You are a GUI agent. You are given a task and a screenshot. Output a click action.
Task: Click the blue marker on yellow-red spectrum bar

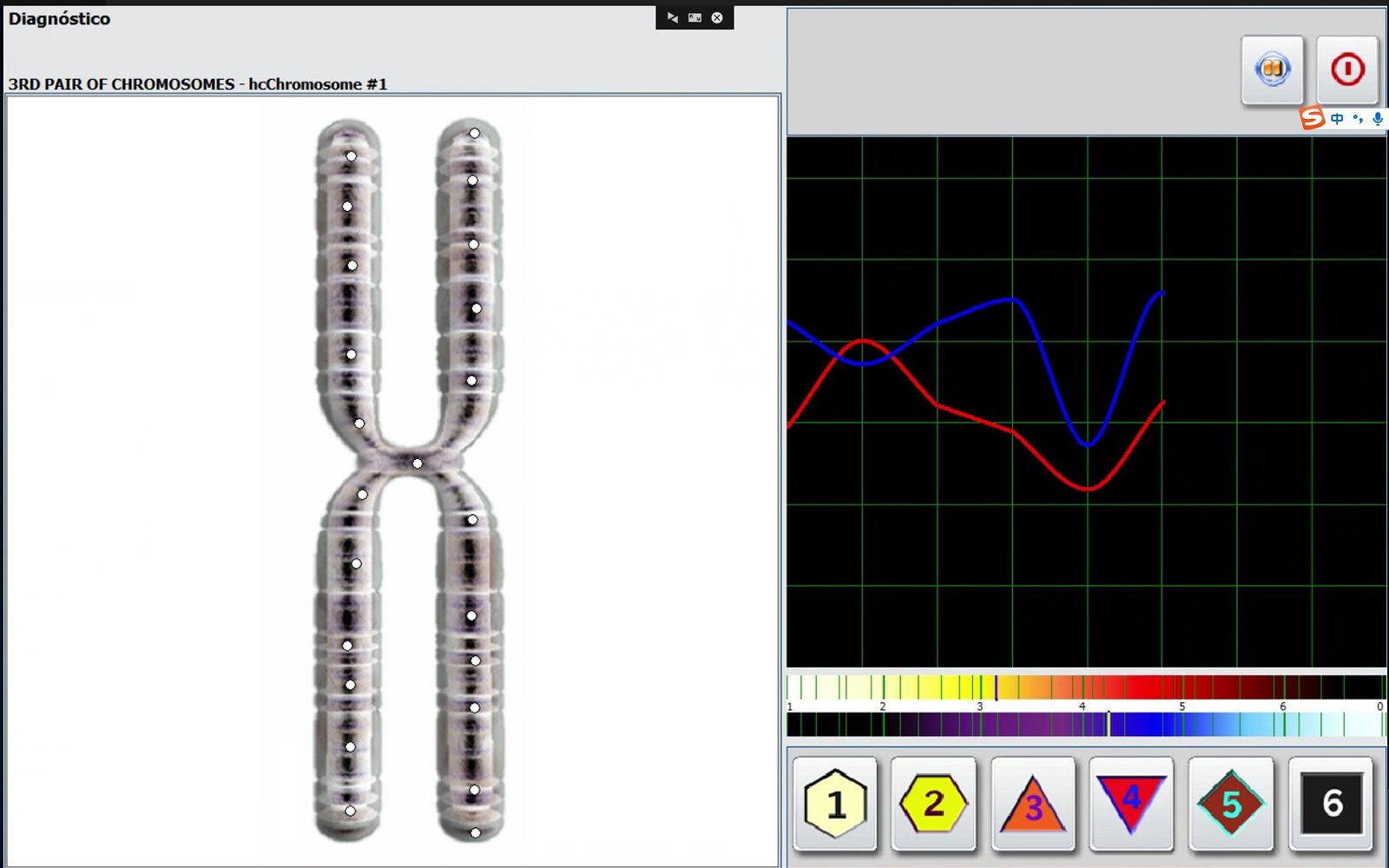(x=996, y=687)
